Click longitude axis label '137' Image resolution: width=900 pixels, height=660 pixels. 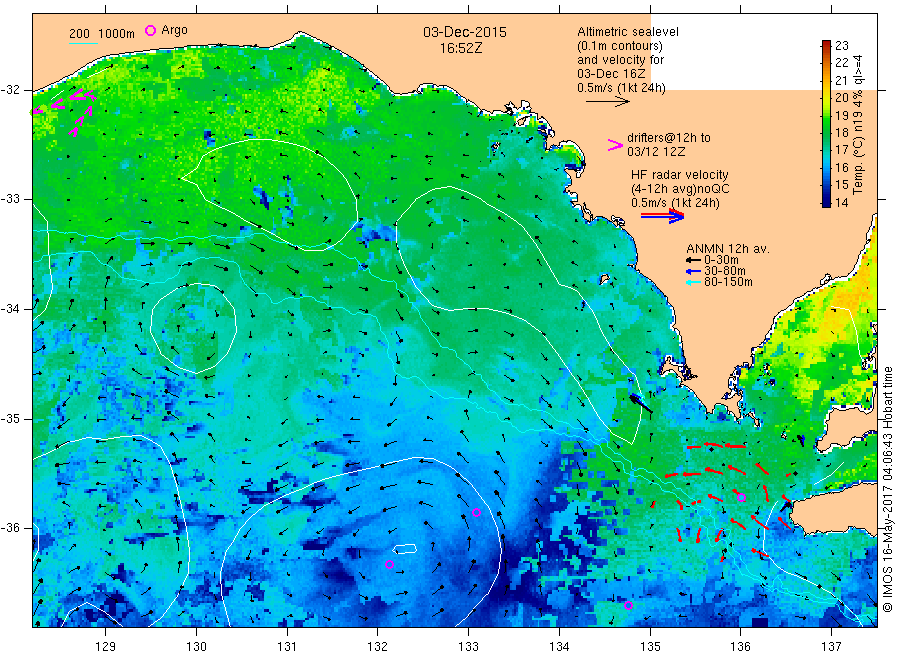(832, 647)
